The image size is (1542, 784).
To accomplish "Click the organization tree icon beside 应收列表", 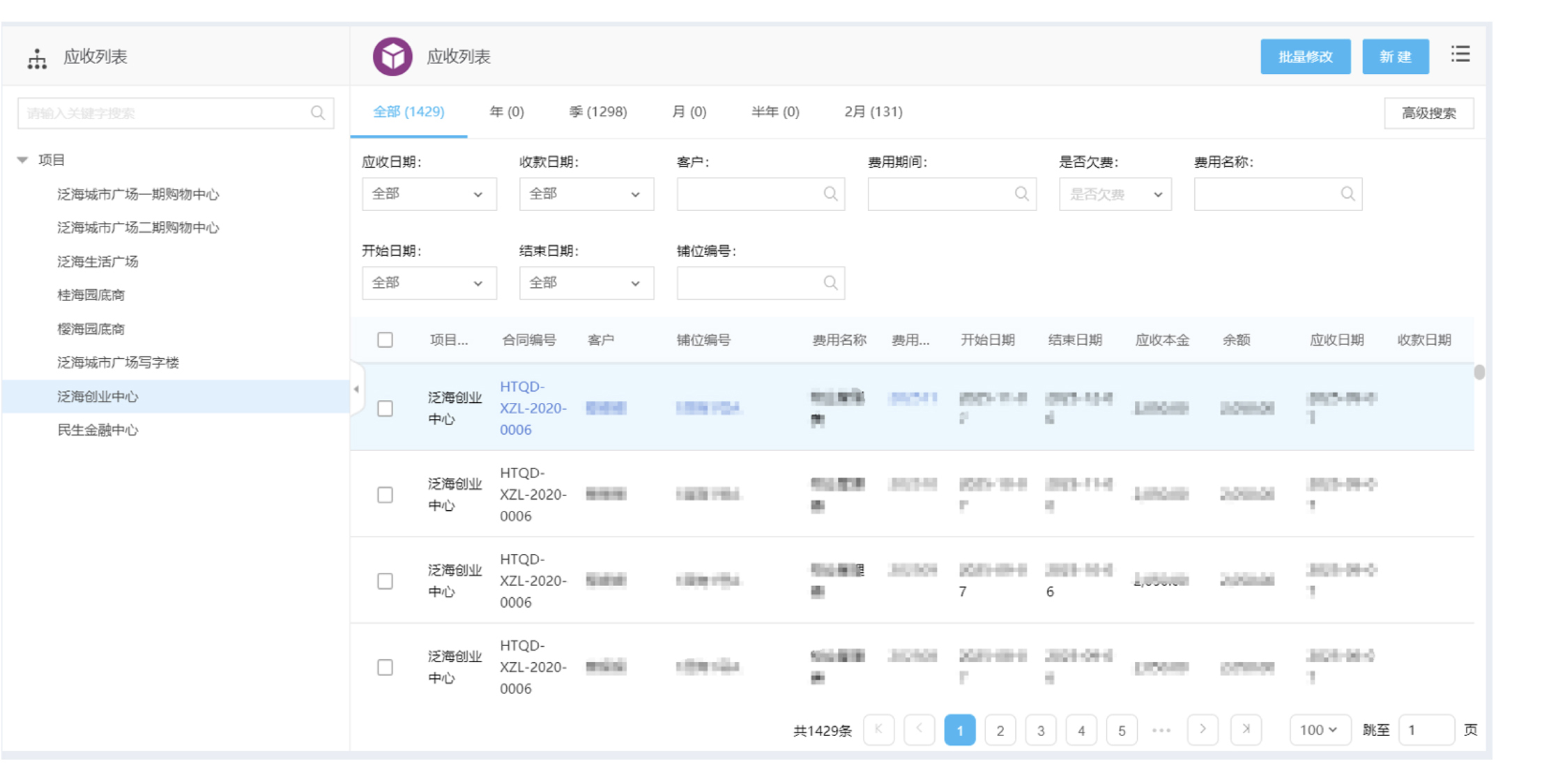I will [37, 59].
